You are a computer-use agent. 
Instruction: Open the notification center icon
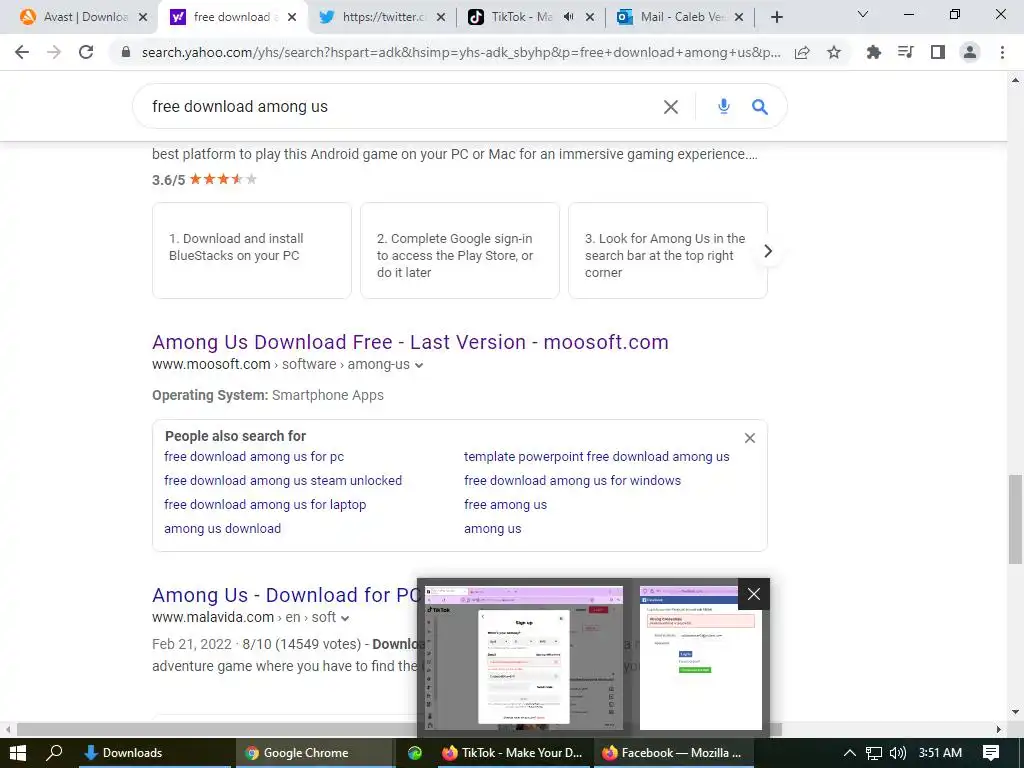point(991,752)
